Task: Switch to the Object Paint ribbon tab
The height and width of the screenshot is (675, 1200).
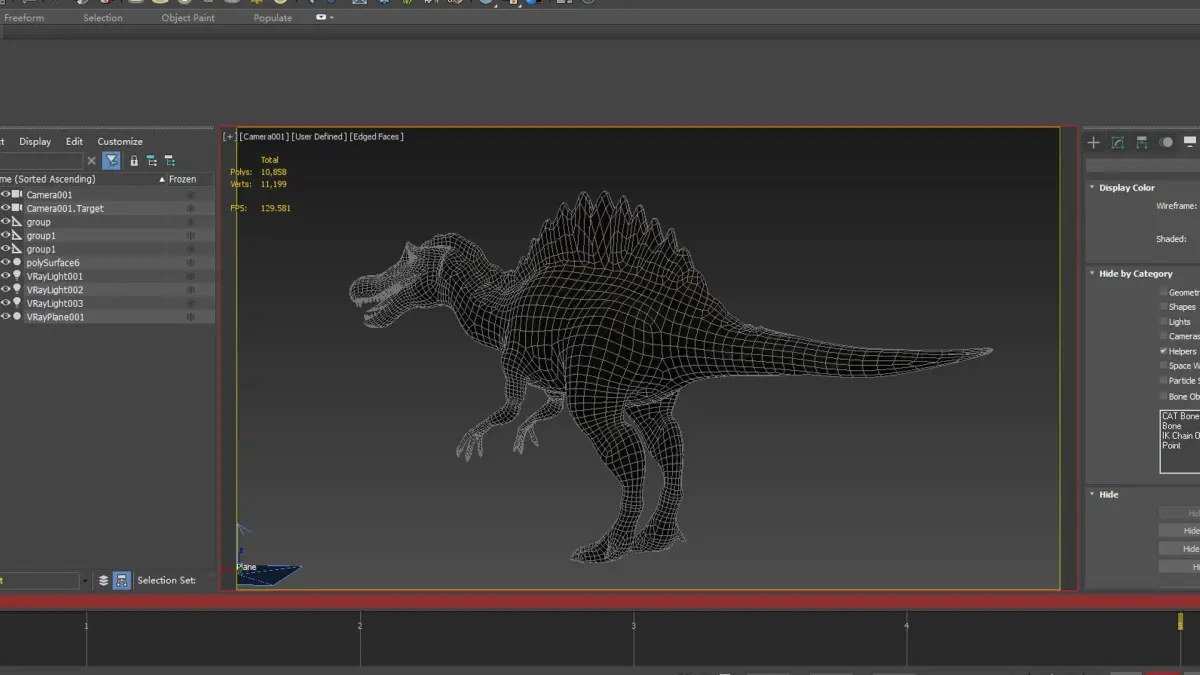Action: pos(188,18)
